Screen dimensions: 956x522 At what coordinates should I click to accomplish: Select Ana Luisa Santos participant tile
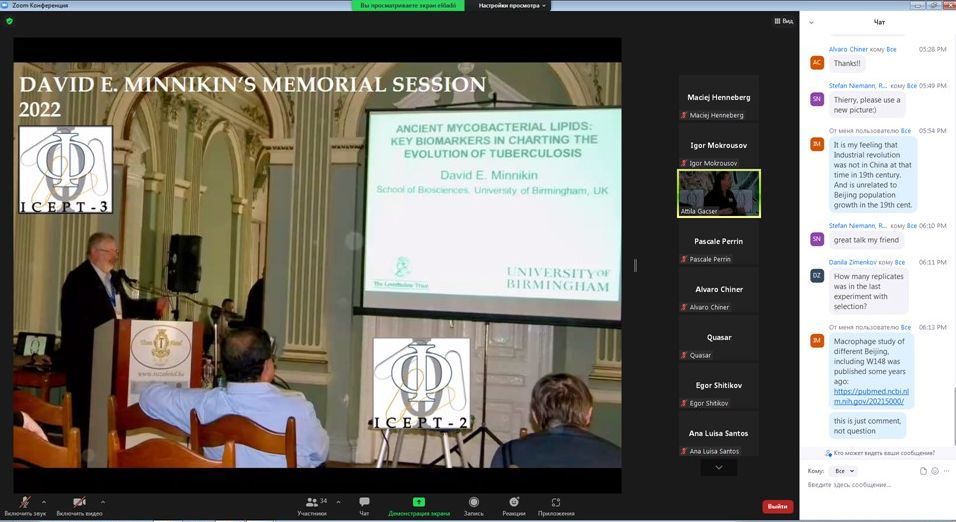tap(719, 435)
